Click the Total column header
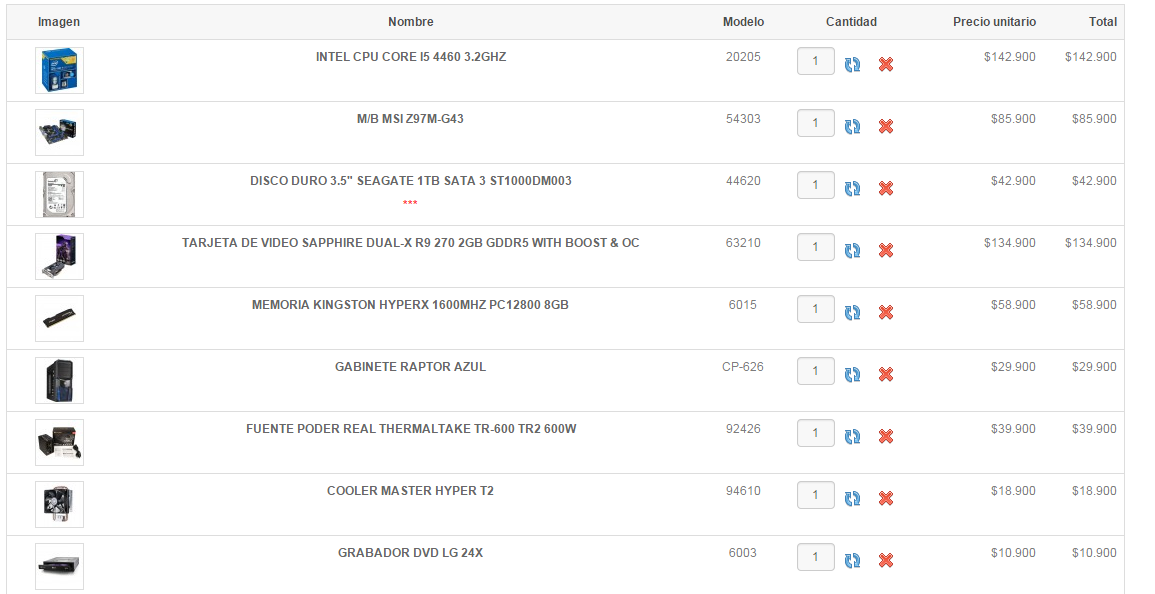 pyautogui.click(x=1103, y=22)
